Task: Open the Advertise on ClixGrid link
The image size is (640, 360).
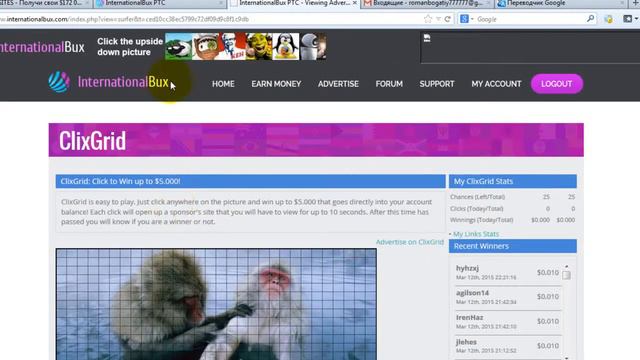Action: (410, 242)
